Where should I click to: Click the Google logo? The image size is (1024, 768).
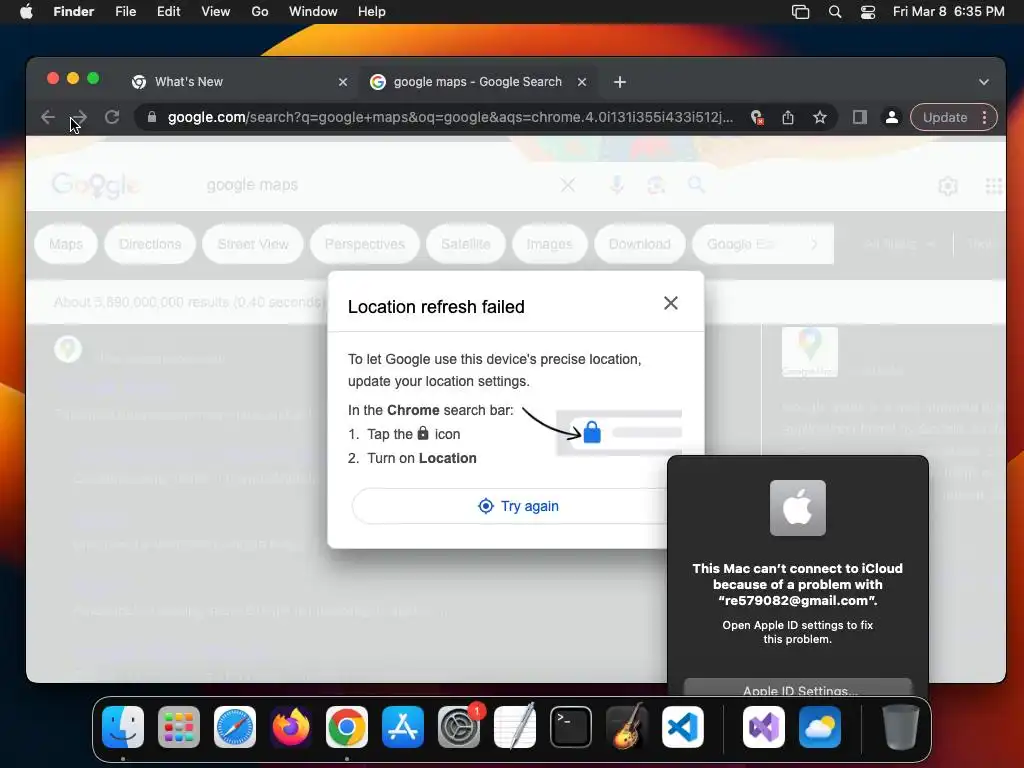coord(95,185)
